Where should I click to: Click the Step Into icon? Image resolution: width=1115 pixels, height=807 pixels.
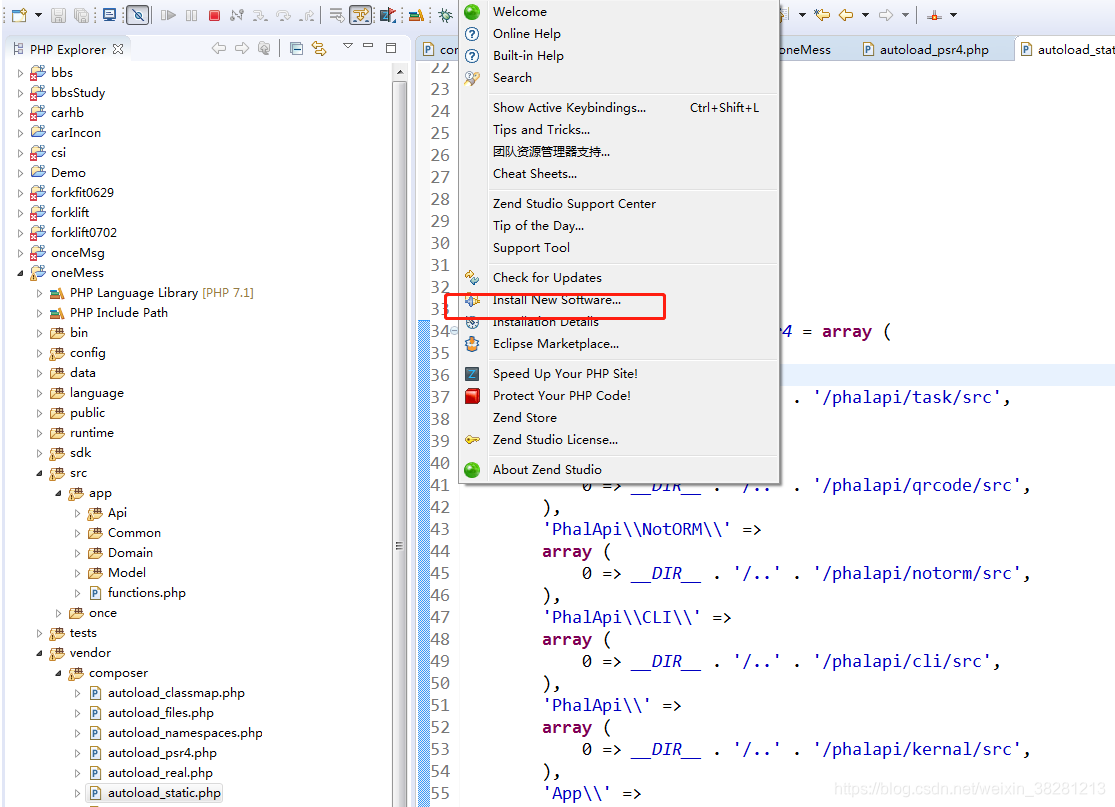point(260,15)
